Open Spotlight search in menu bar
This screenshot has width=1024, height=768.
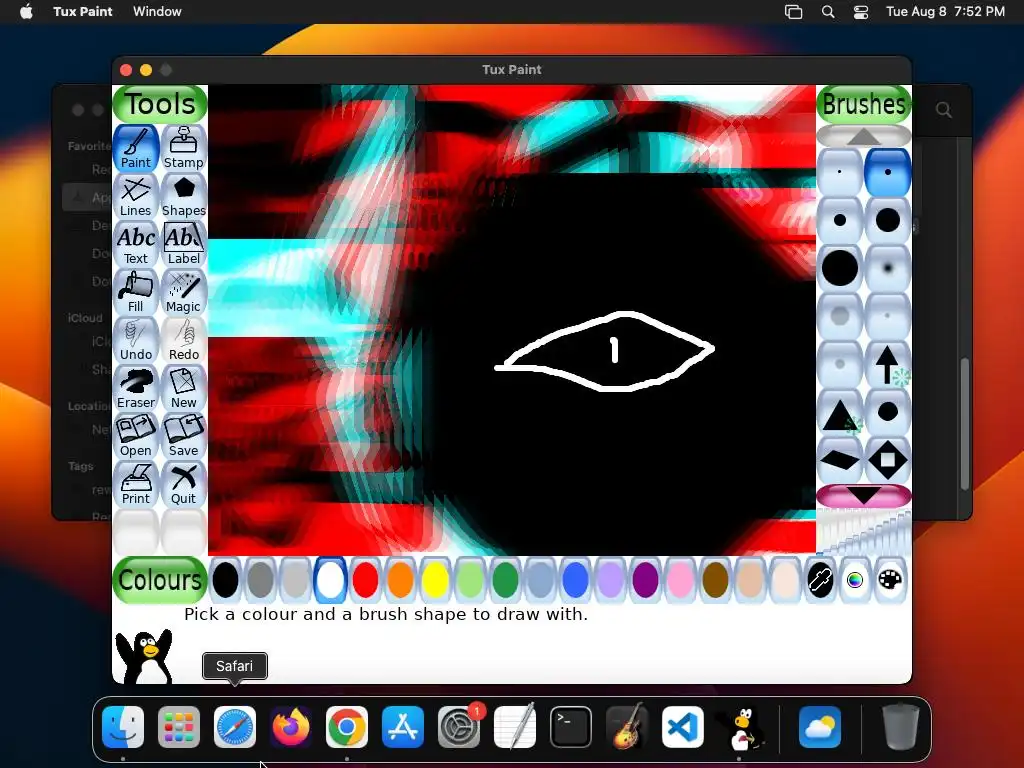828,12
